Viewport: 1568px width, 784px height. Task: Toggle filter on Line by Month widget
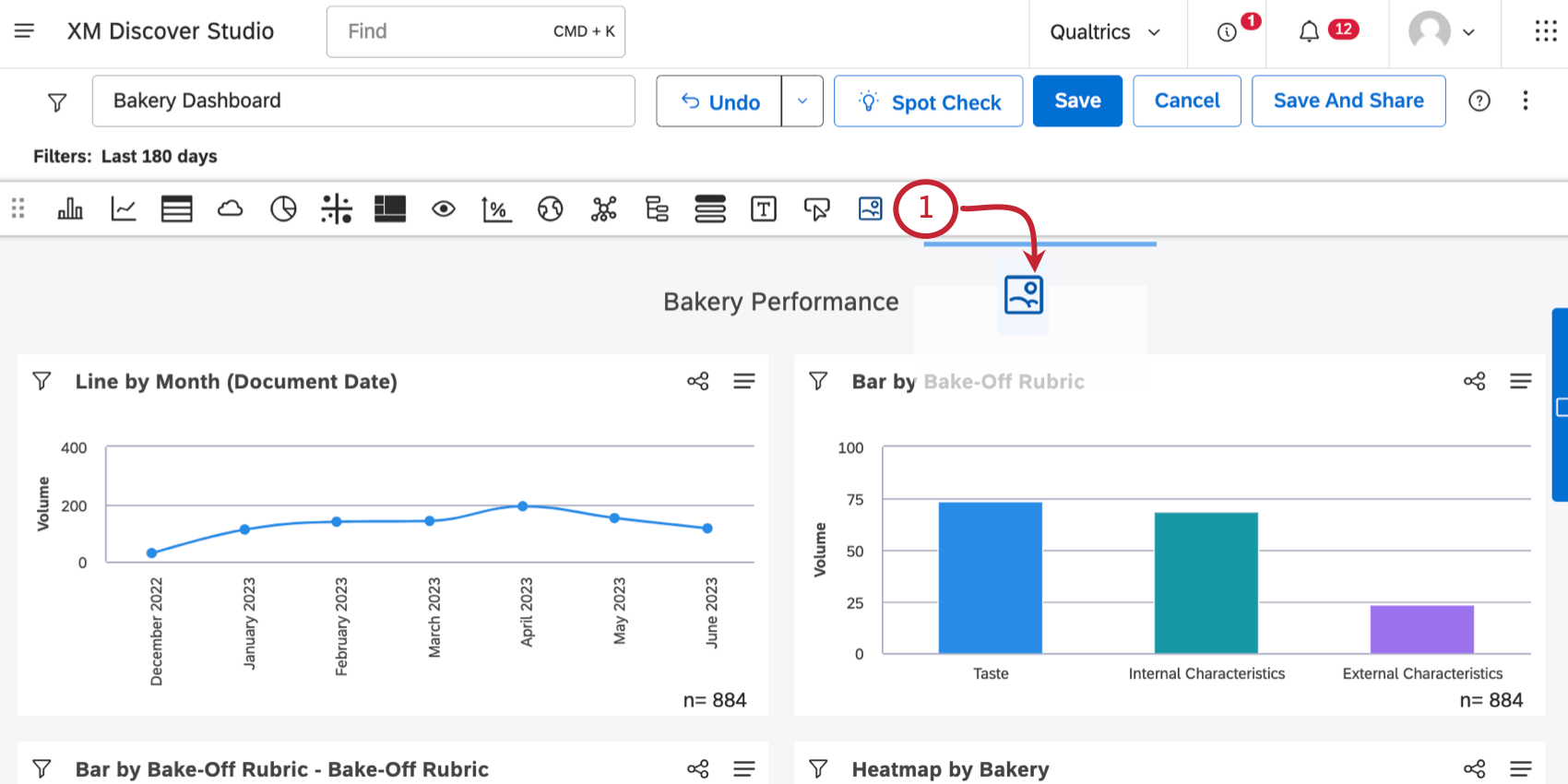[42, 381]
